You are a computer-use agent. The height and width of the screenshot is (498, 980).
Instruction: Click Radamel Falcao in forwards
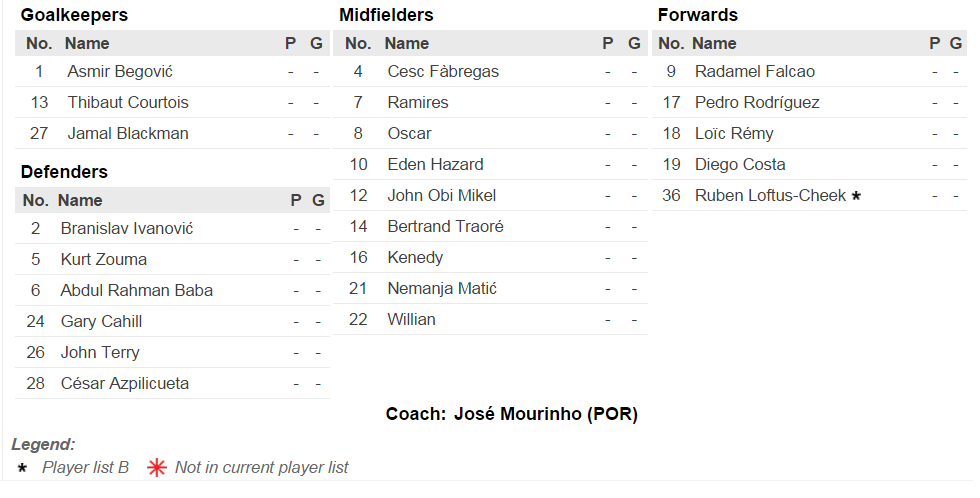pyautogui.click(x=755, y=72)
